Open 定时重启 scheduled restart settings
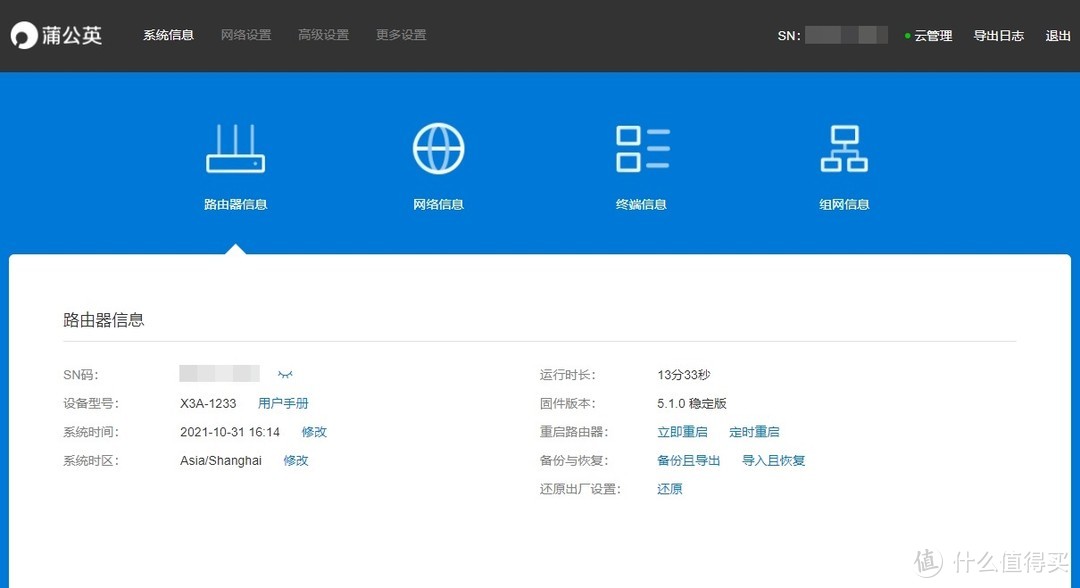Image resolution: width=1080 pixels, height=588 pixels. point(755,432)
